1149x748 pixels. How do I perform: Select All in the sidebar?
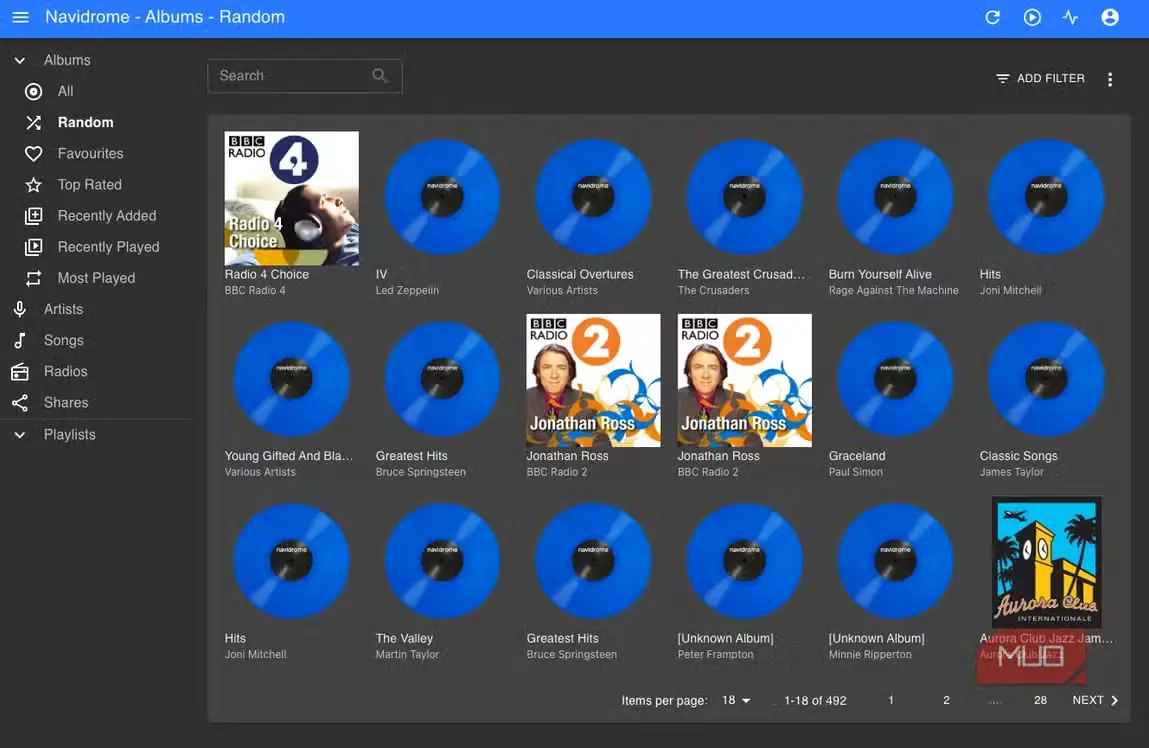[65, 92]
